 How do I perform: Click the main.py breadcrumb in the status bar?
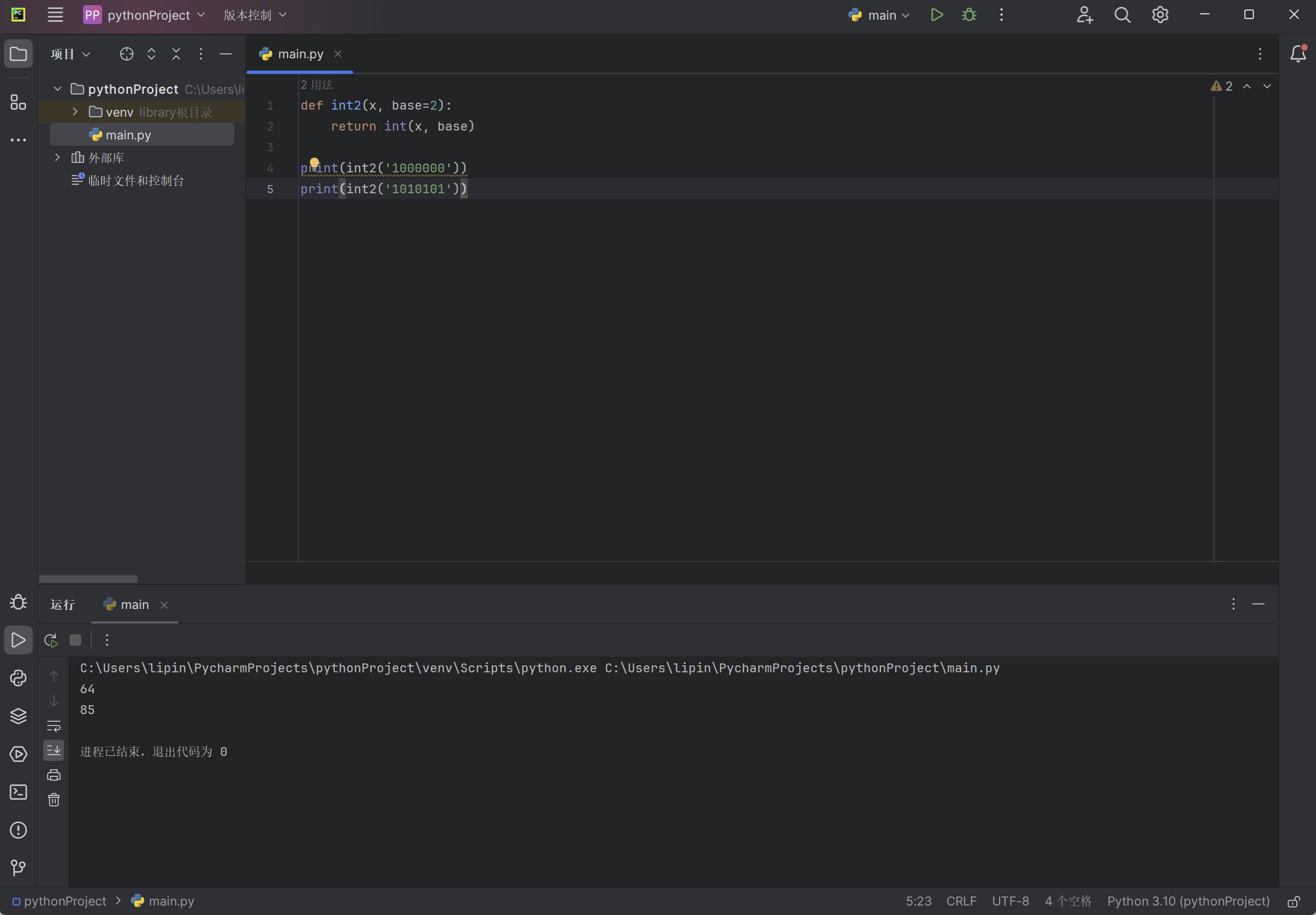(163, 901)
